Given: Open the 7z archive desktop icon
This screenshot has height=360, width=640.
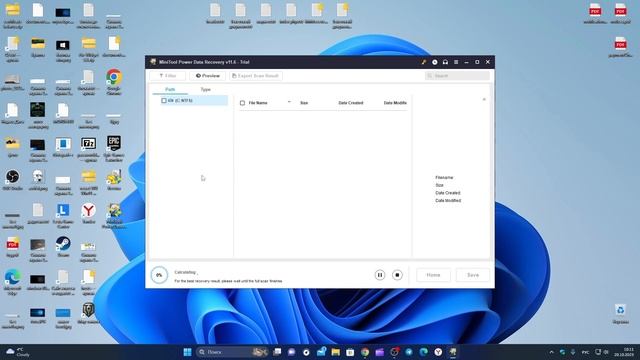Looking at the screenshot, I should [x=89, y=149].
